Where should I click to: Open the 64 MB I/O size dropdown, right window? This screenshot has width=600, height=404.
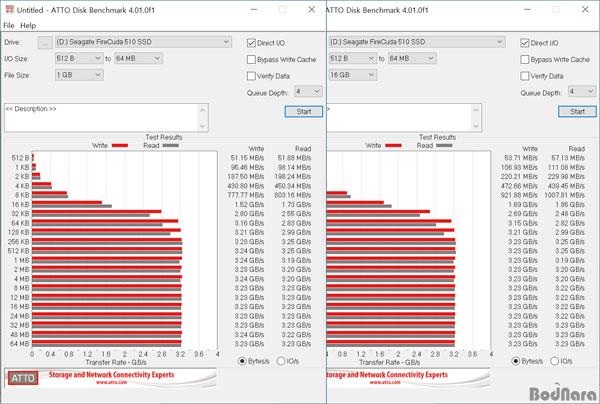tap(412, 58)
